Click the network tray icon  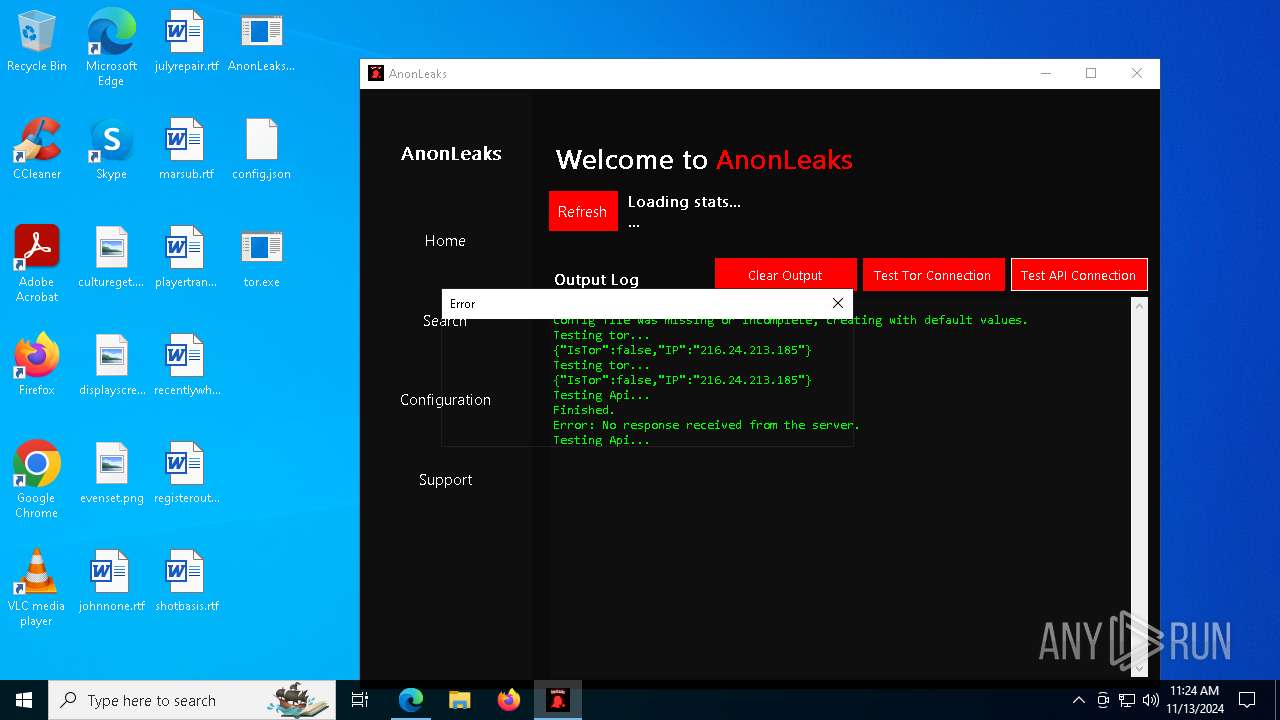[1127, 700]
